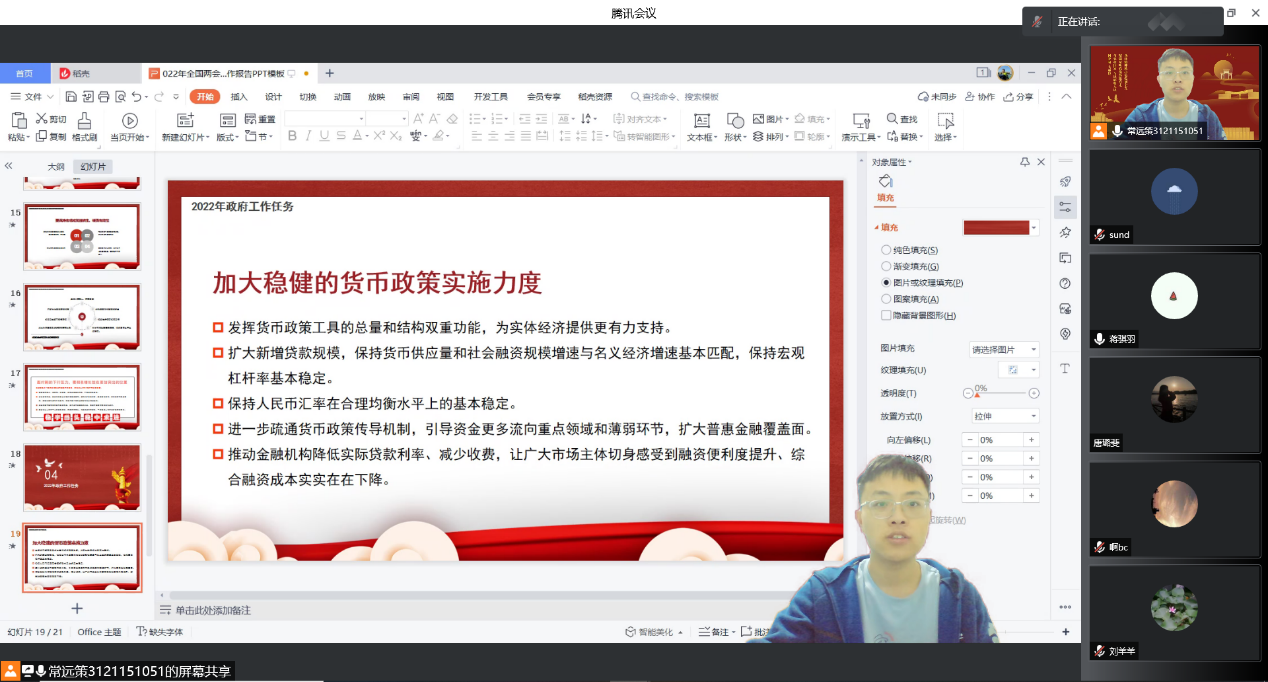Click the Print Preview icon
Image resolution: width=1268 pixels, height=682 pixels.
[120, 97]
